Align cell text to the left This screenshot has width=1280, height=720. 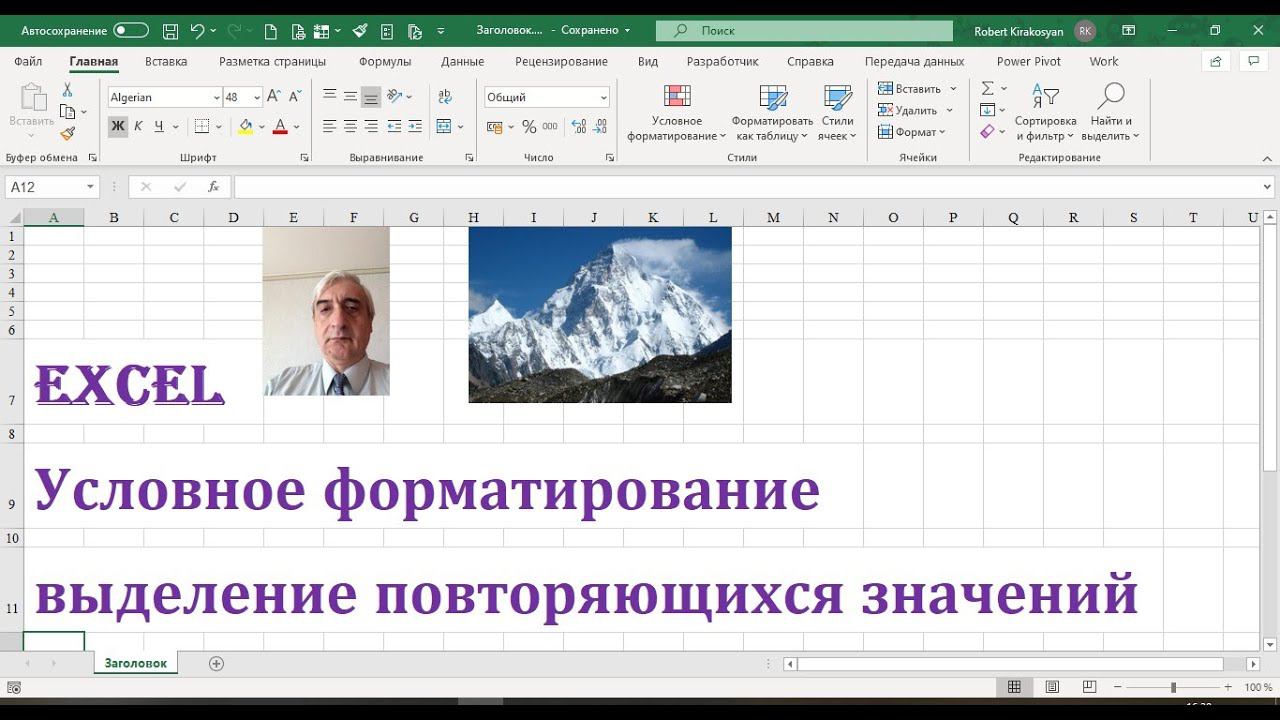(330, 127)
